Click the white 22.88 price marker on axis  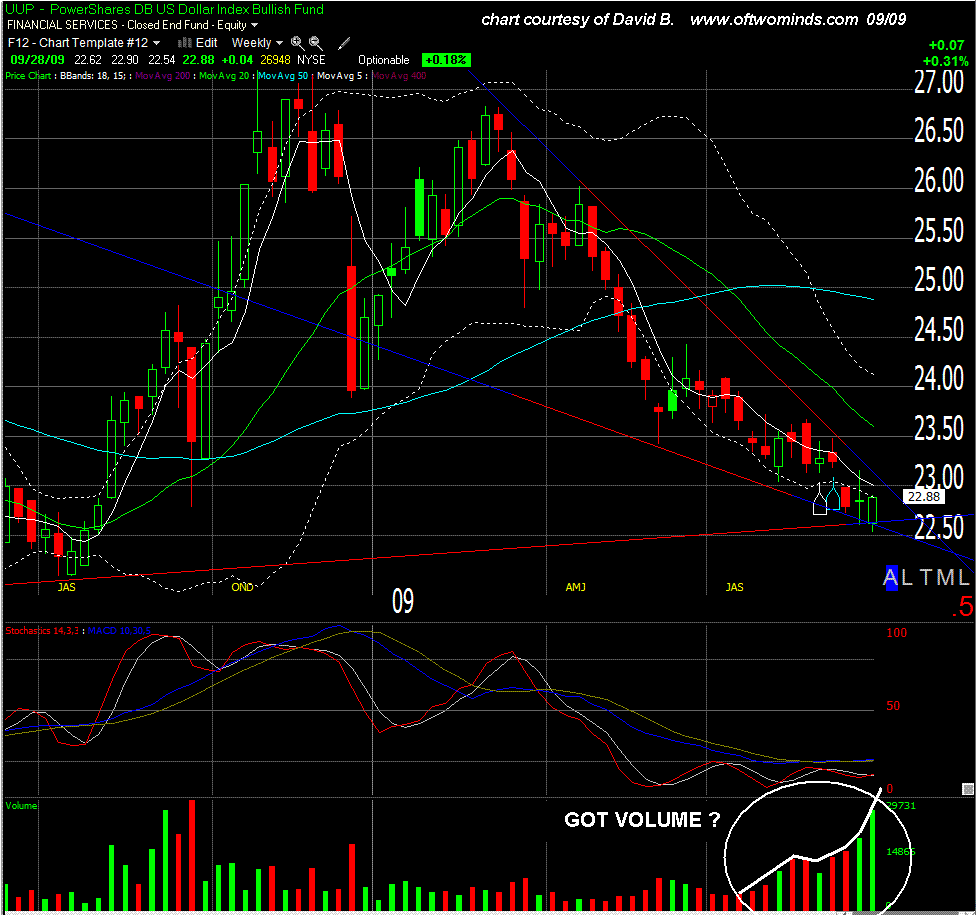point(924,496)
